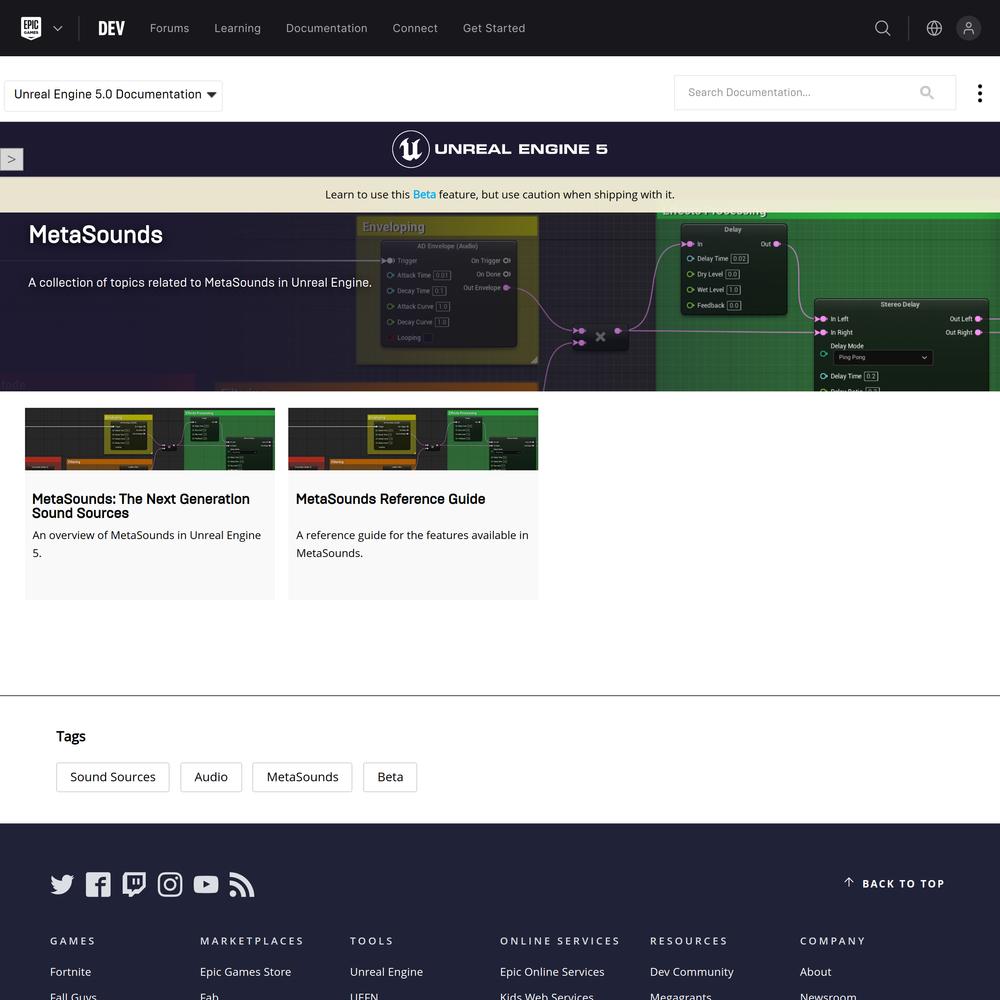Click the GAMES footer column heading

tap(73, 941)
